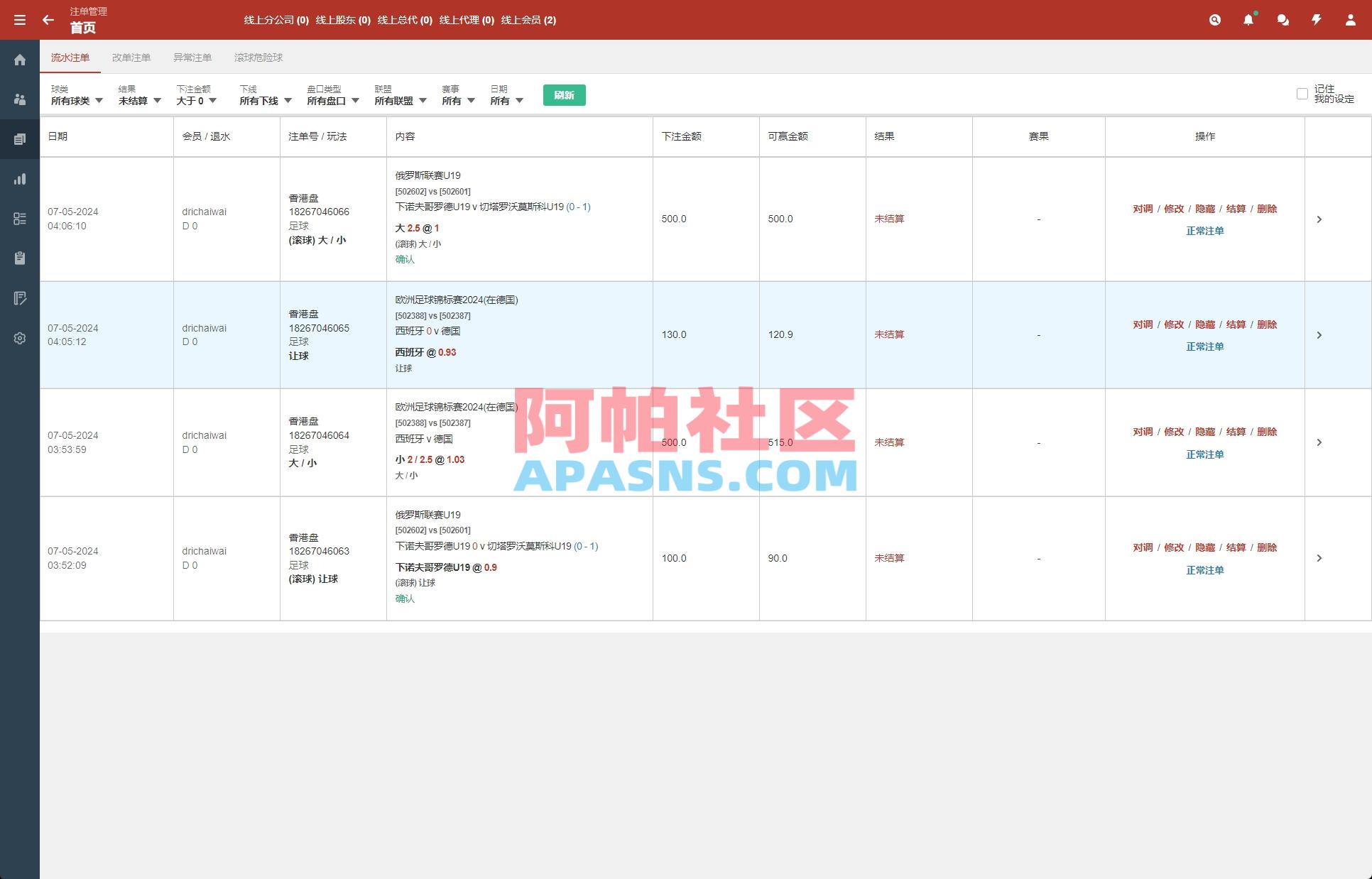Open the settings gear in sidebar
This screenshot has width=1372, height=879.
[20, 338]
